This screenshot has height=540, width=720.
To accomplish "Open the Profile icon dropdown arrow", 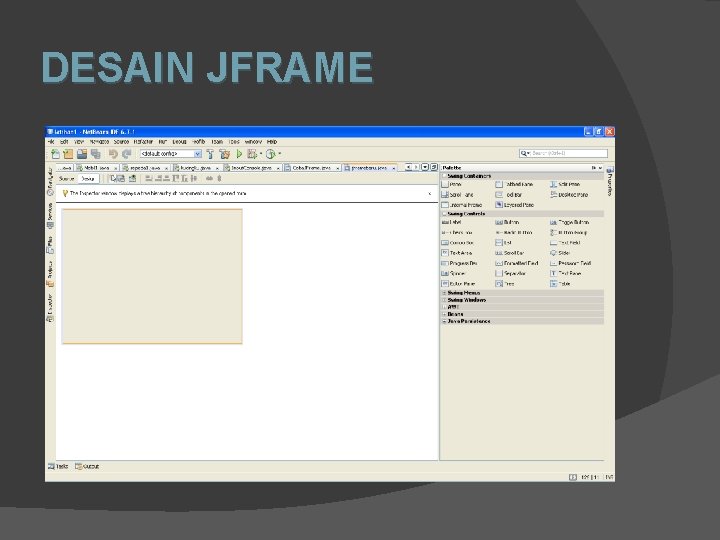I will click(279, 154).
